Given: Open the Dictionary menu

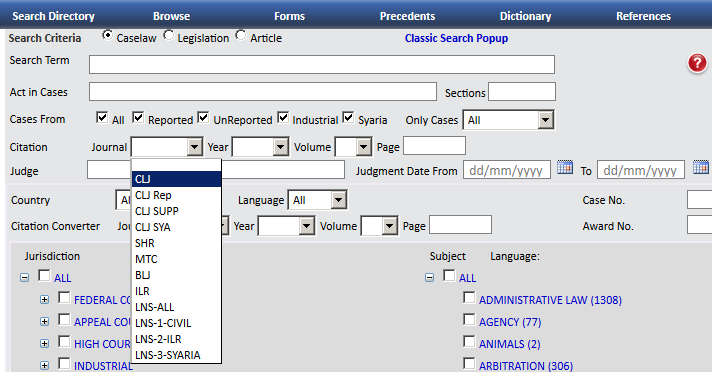Looking at the screenshot, I should 525,16.
